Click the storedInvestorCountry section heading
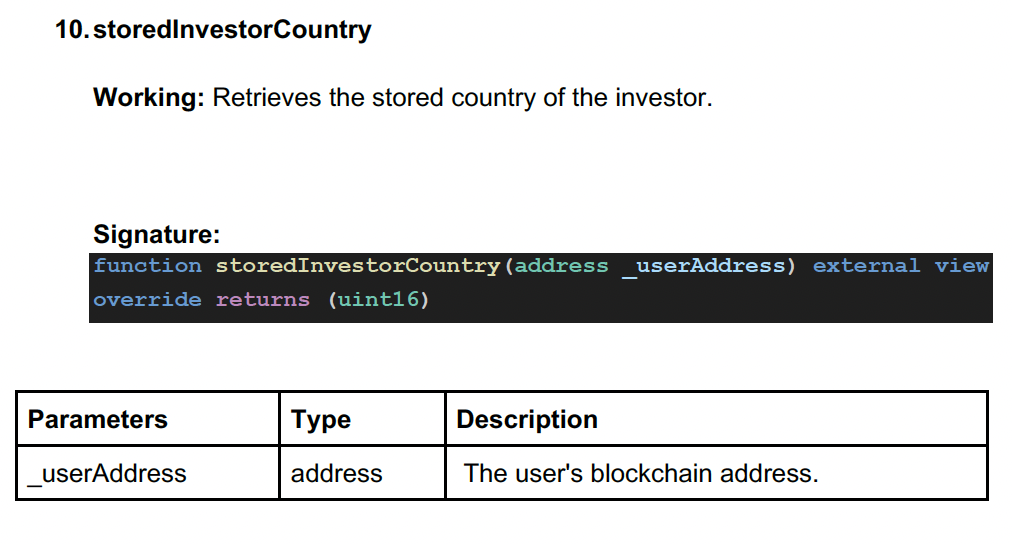The width and height of the screenshot is (1012, 544). pos(231,30)
